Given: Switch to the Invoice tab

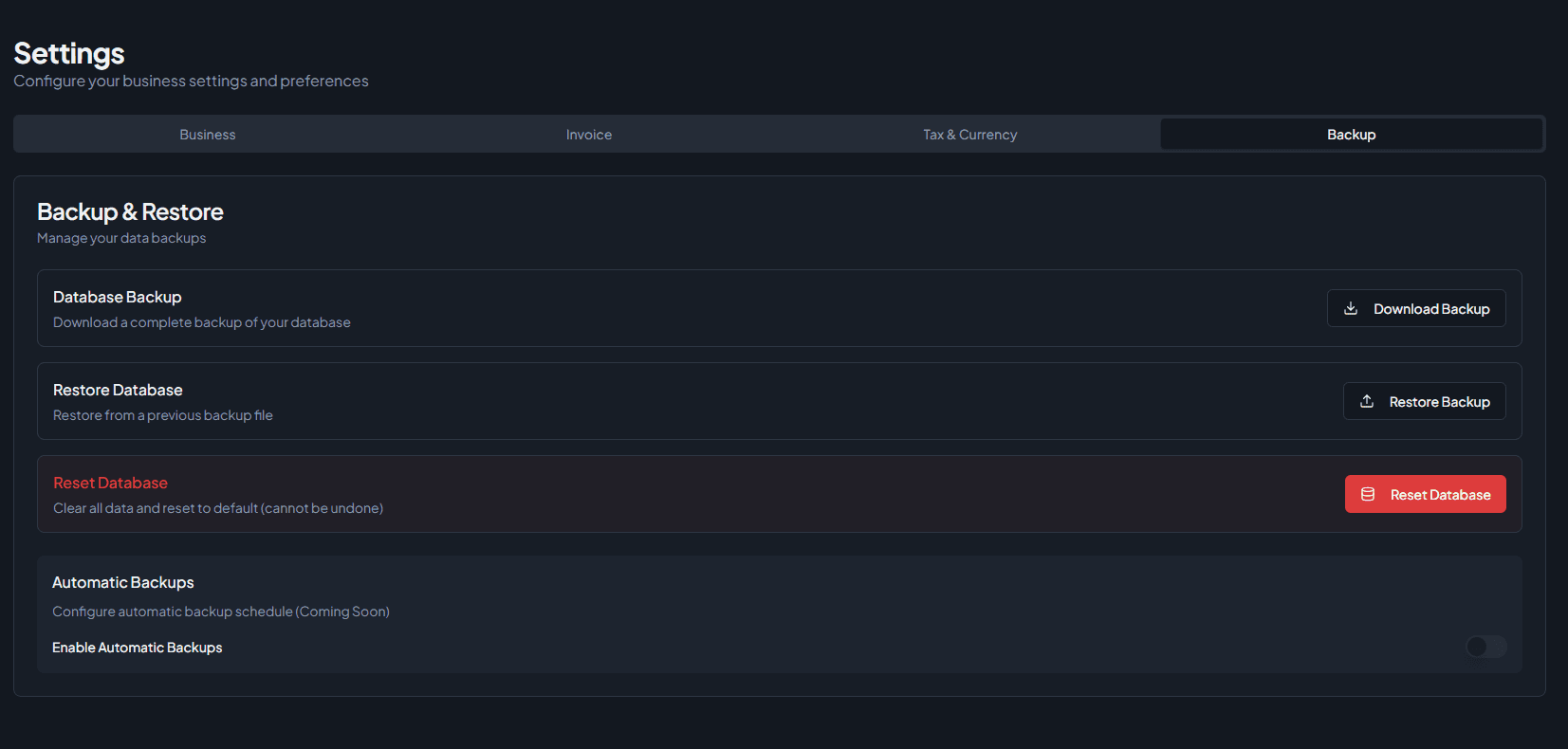Looking at the screenshot, I should 589,135.
